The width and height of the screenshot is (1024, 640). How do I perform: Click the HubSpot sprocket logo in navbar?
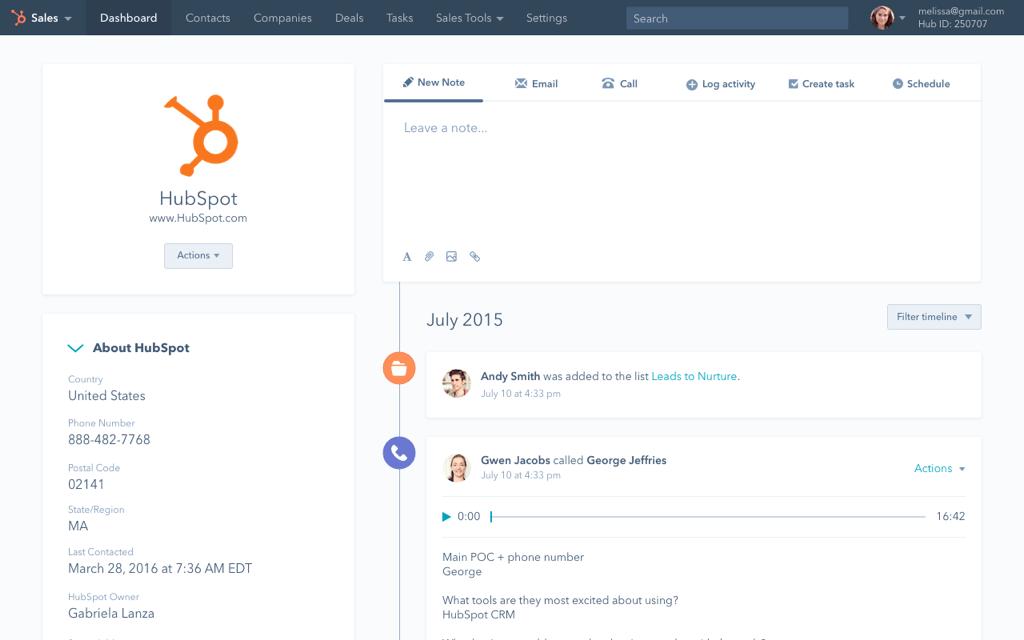click(x=18, y=18)
